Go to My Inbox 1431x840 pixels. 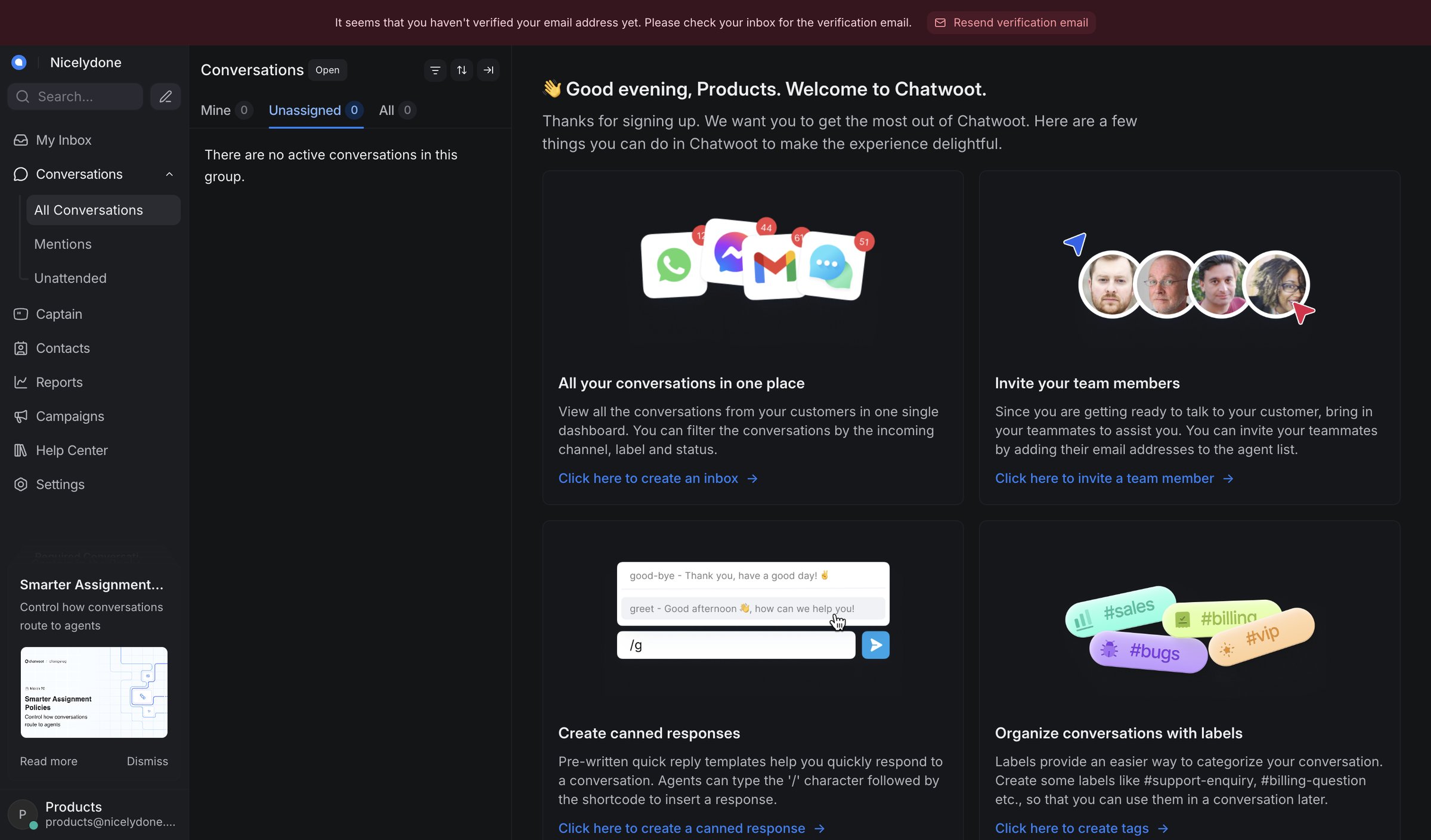point(64,140)
